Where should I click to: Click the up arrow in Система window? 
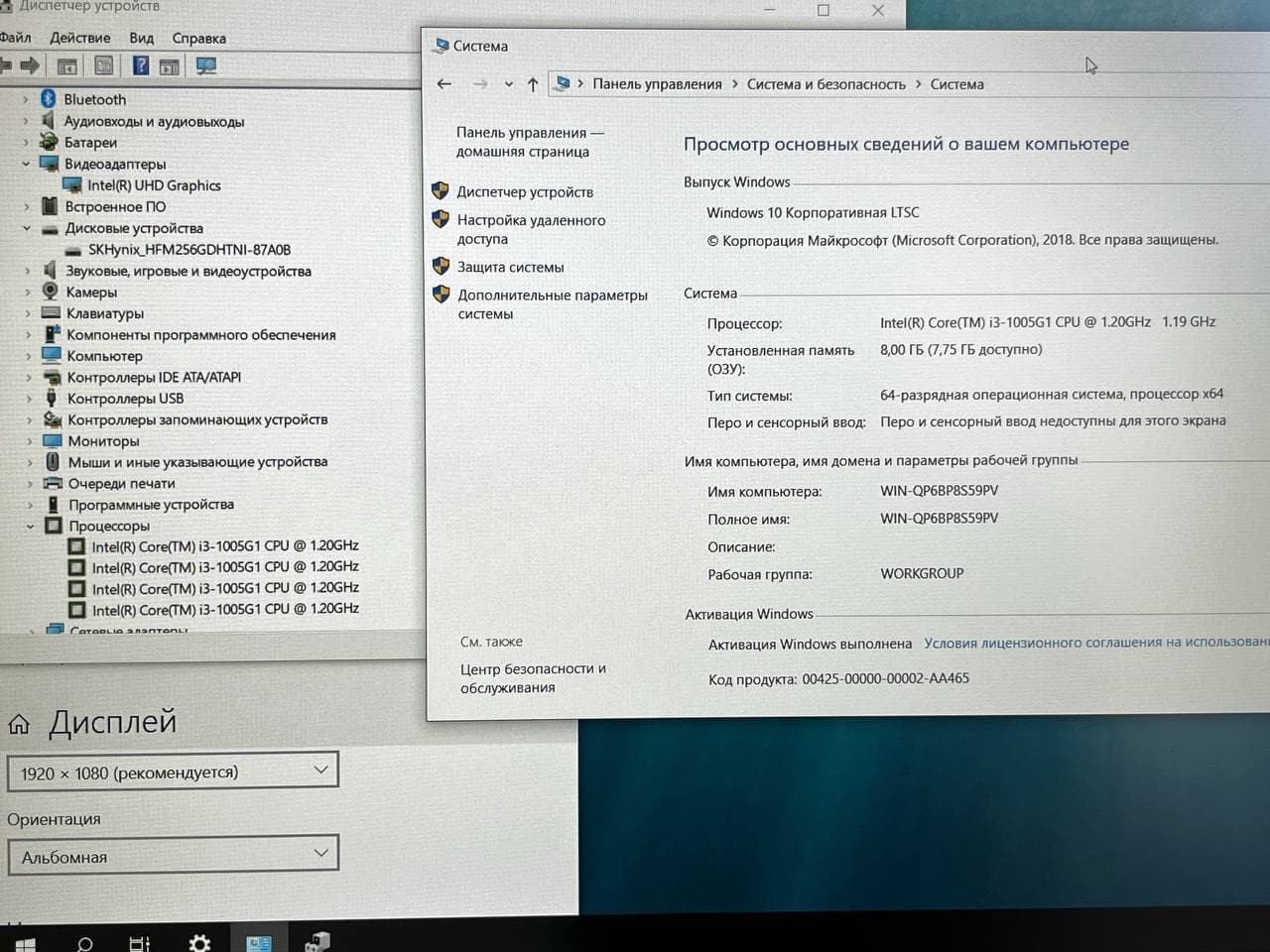click(x=533, y=84)
